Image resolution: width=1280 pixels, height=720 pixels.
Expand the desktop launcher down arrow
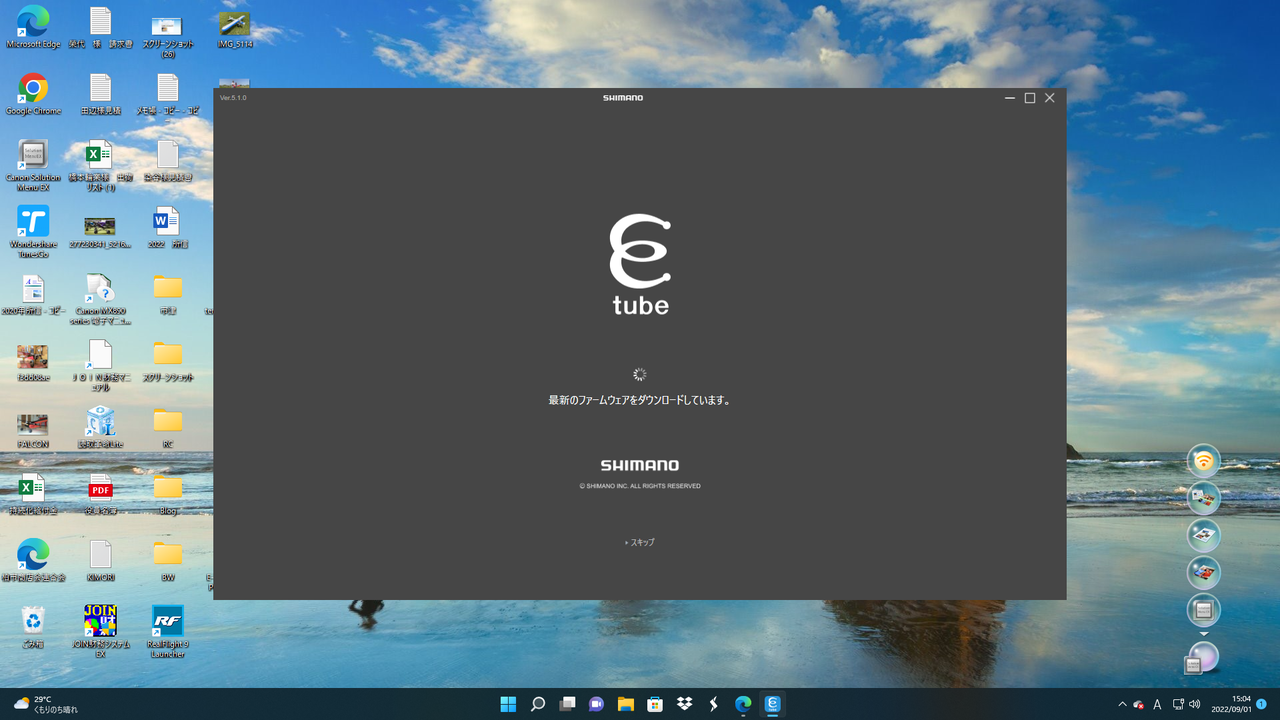coord(1204,633)
